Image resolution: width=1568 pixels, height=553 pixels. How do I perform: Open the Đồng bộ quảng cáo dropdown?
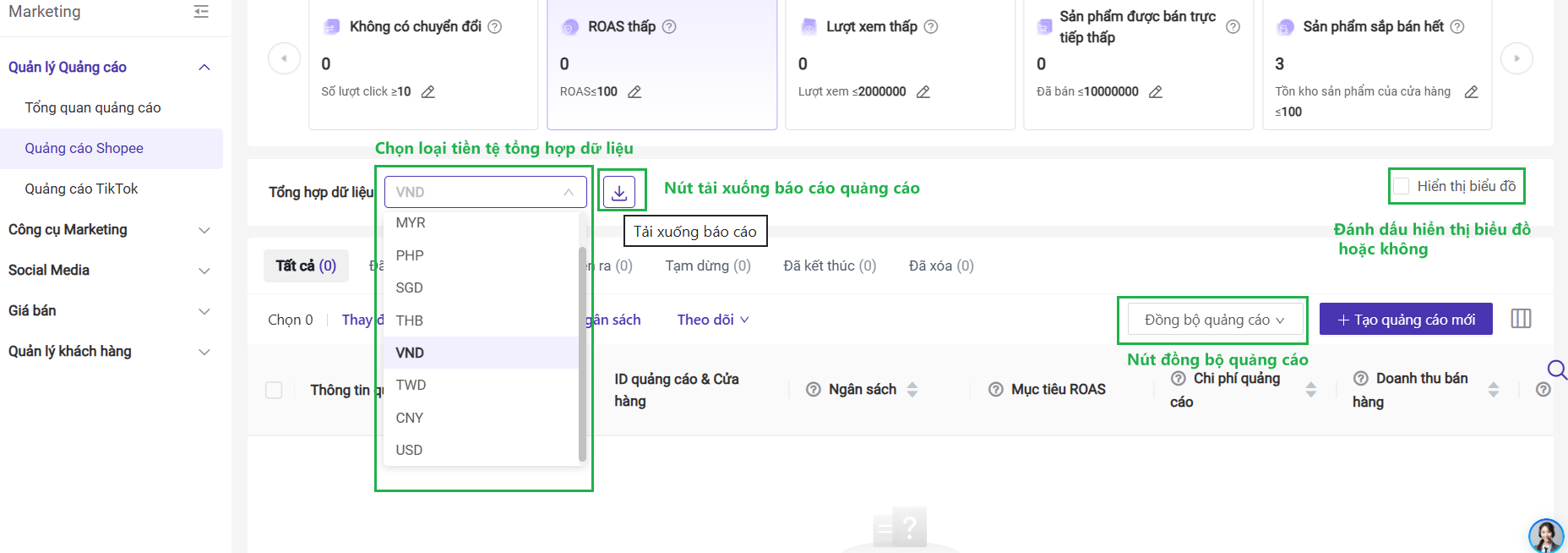(1214, 320)
